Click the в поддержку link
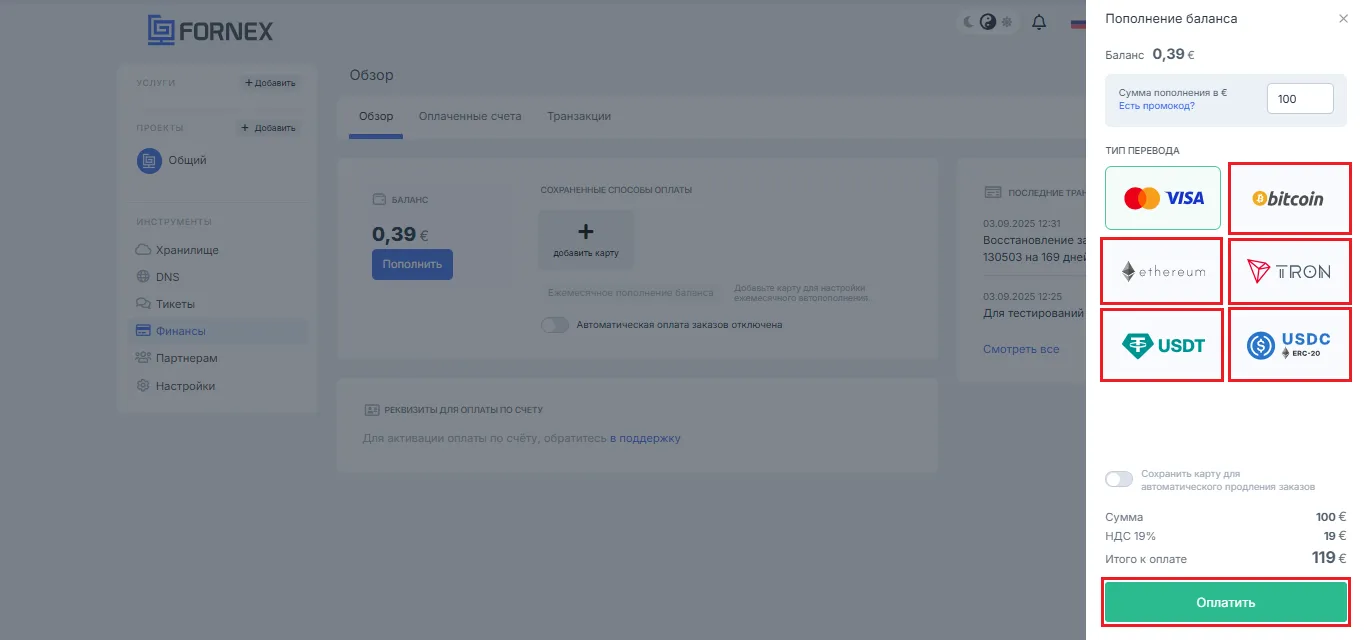Screen dimensions: 1366x640 point(645,438)
